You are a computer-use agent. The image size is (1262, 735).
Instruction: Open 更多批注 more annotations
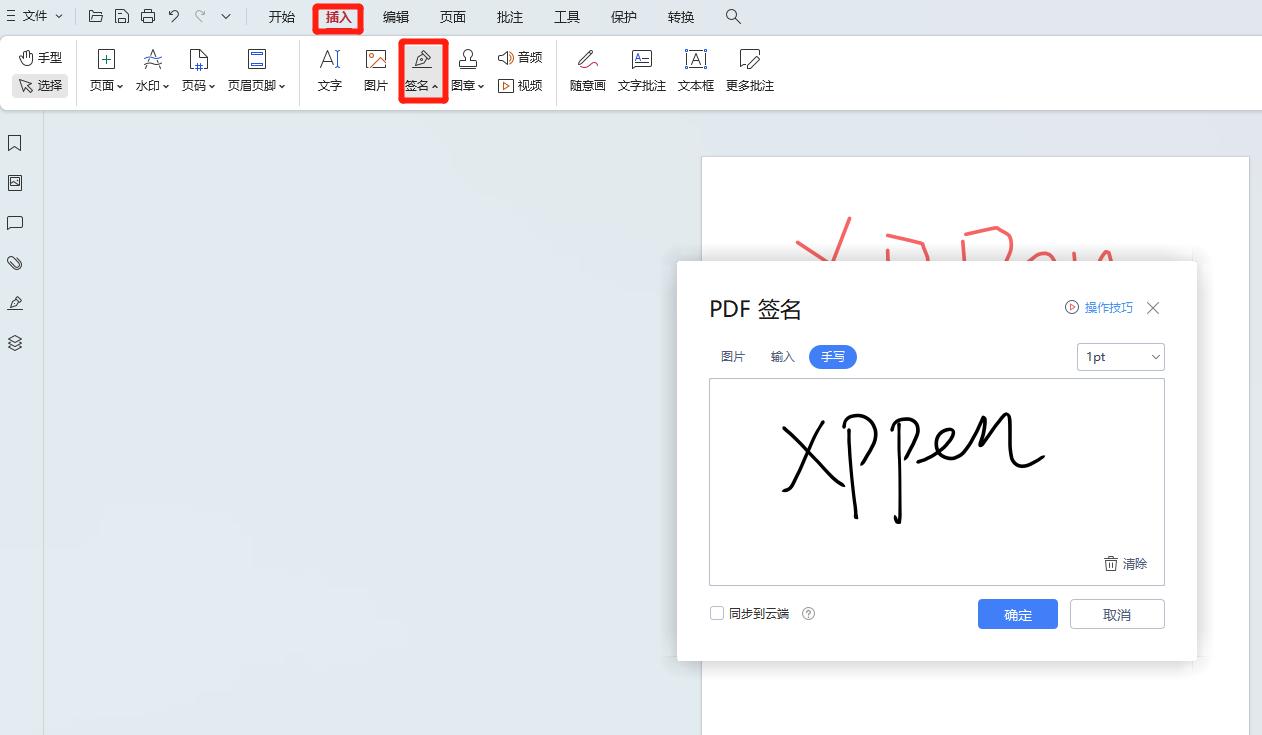[750, 70]
